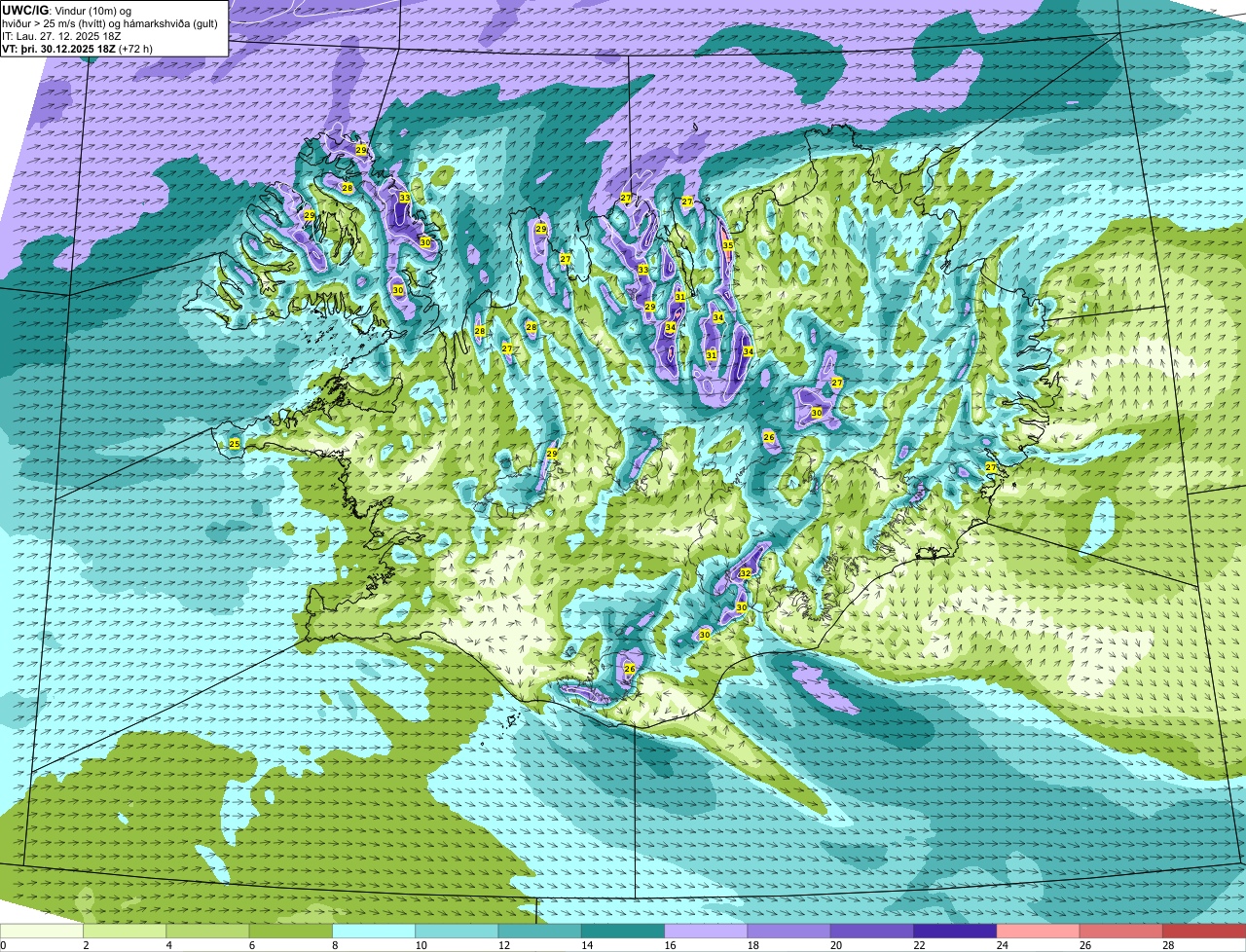This screenshot has width=1246, height=952.
Task: Click the color scale tick label '18'
Action: coord(752,945)
